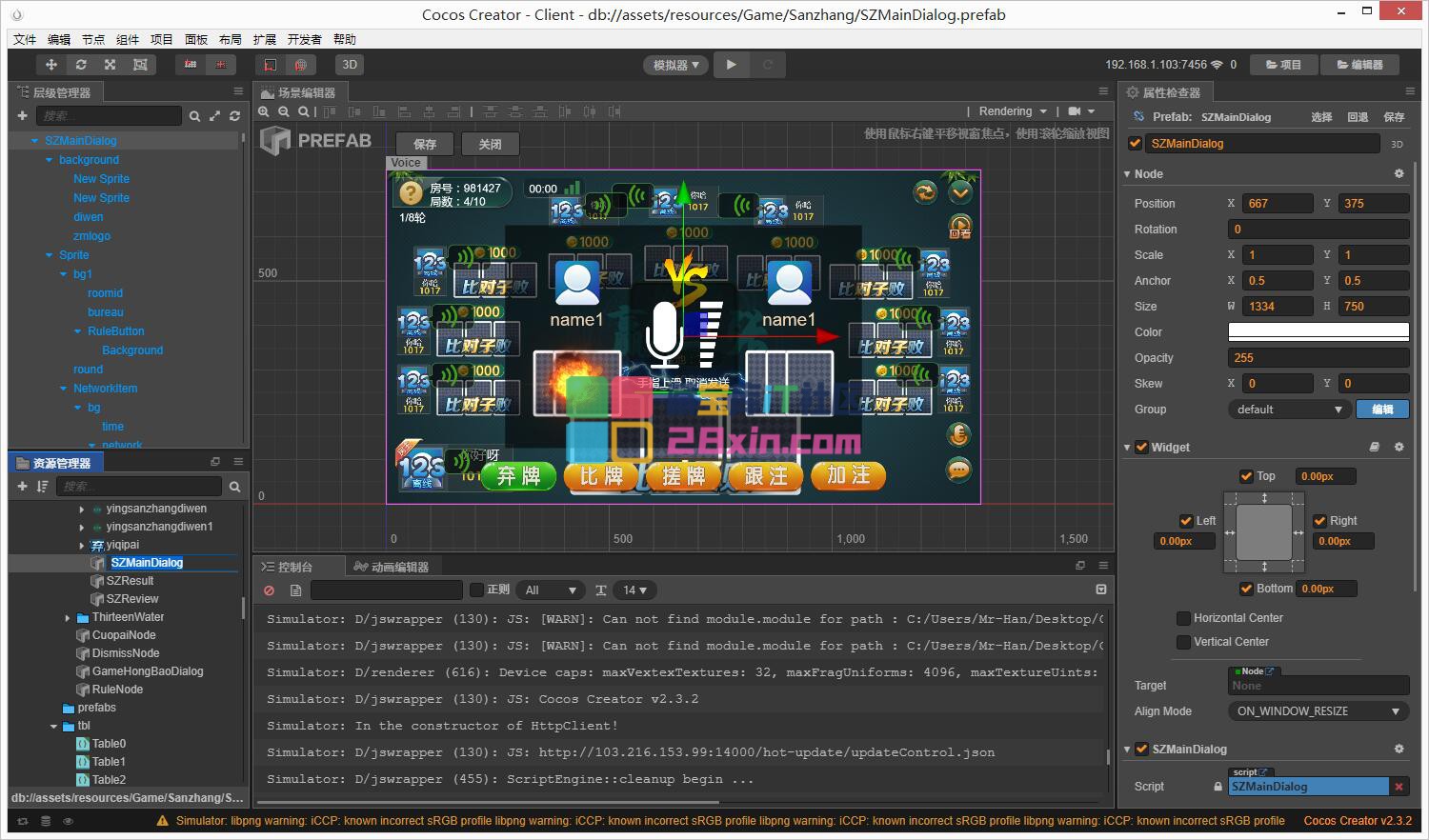Enable the Horizontal Center checkbox
This screenshot has height=840, width=1429.
(1183, 618)
